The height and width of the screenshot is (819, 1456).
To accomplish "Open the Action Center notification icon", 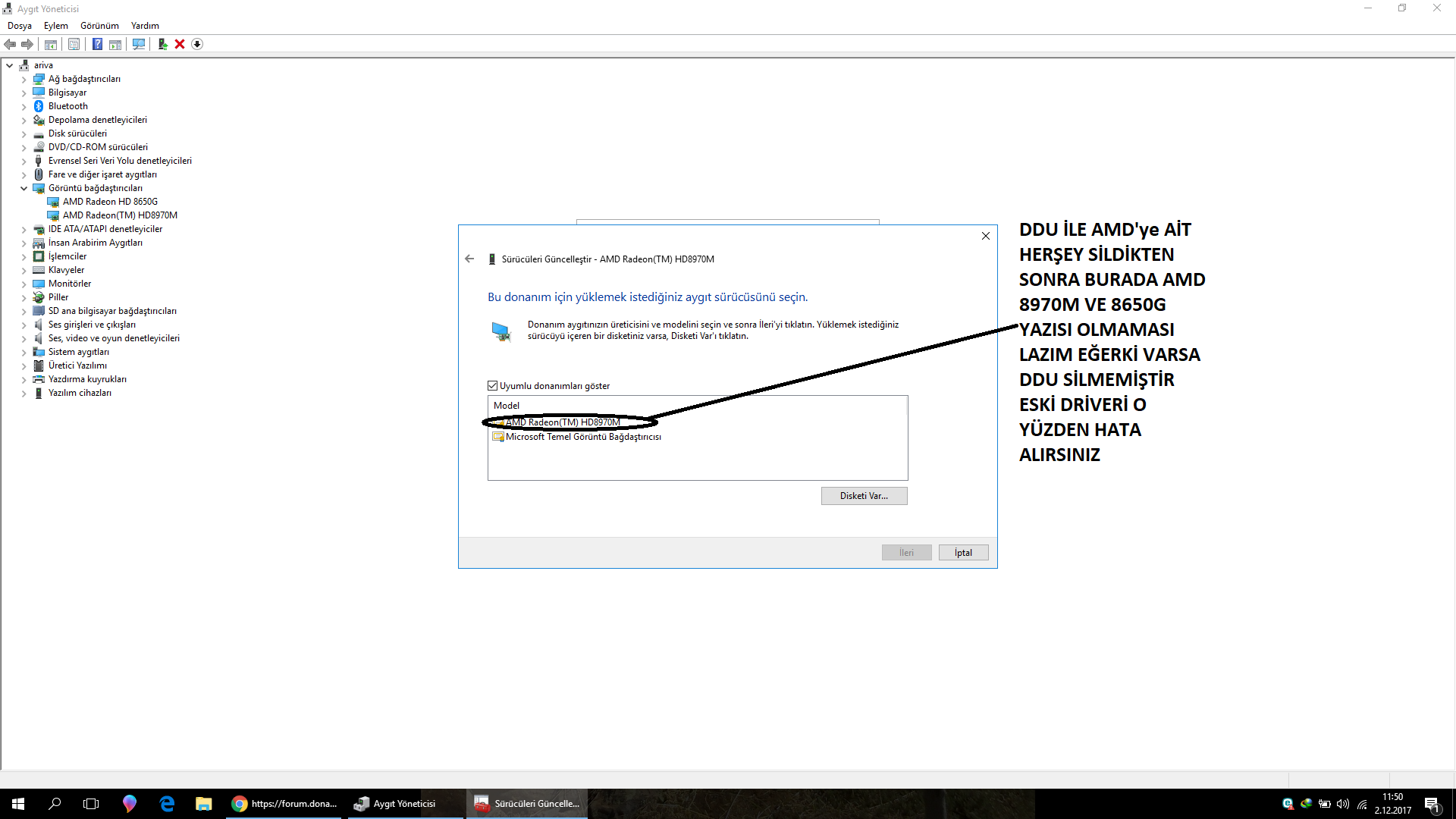I will tap(1432, 804).
